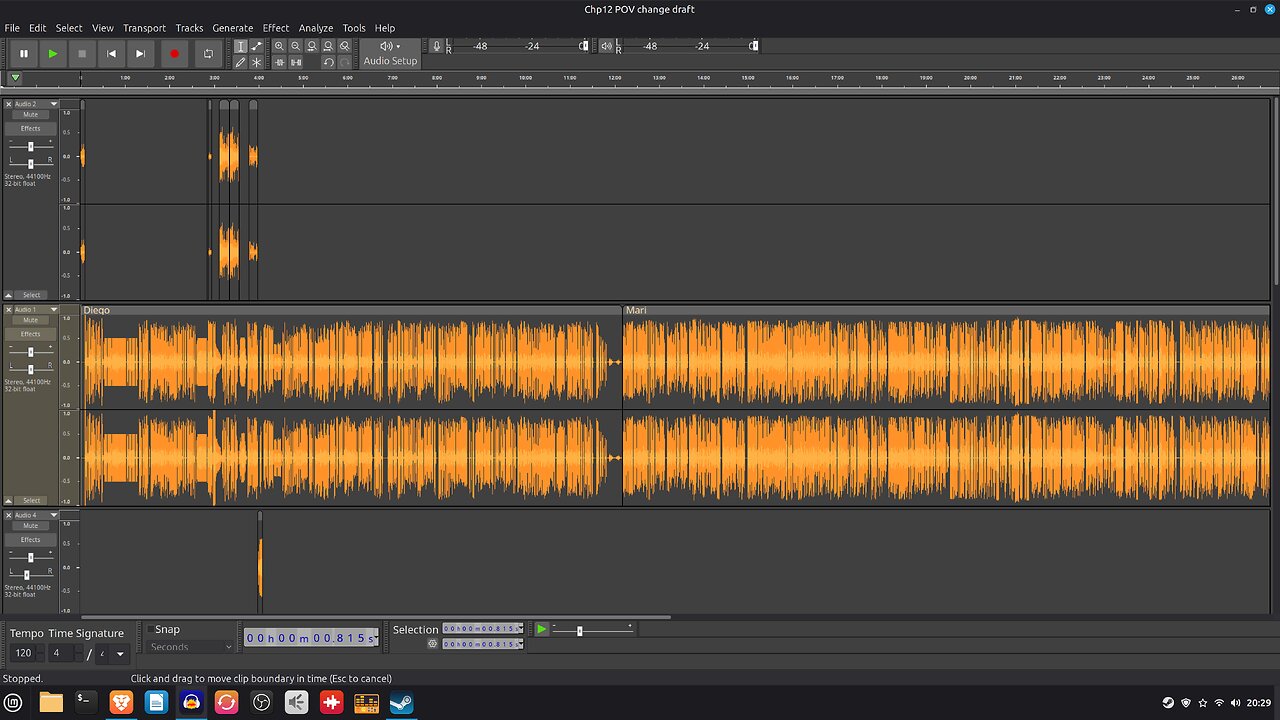Viewport: 1280px width, 720px height.
Task: Click the Undo arrow icon
Action: tap(328, 62)
